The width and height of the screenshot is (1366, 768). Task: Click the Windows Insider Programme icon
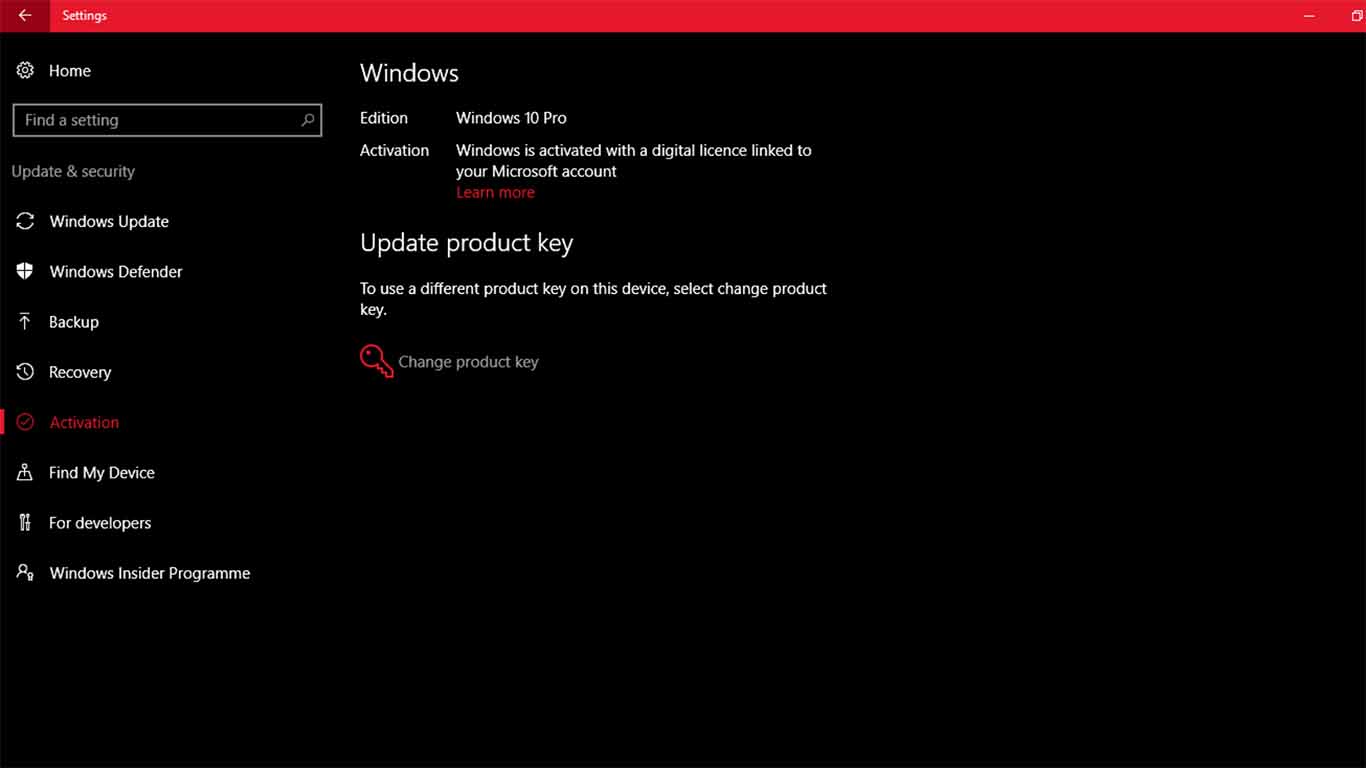click(25, 572)
